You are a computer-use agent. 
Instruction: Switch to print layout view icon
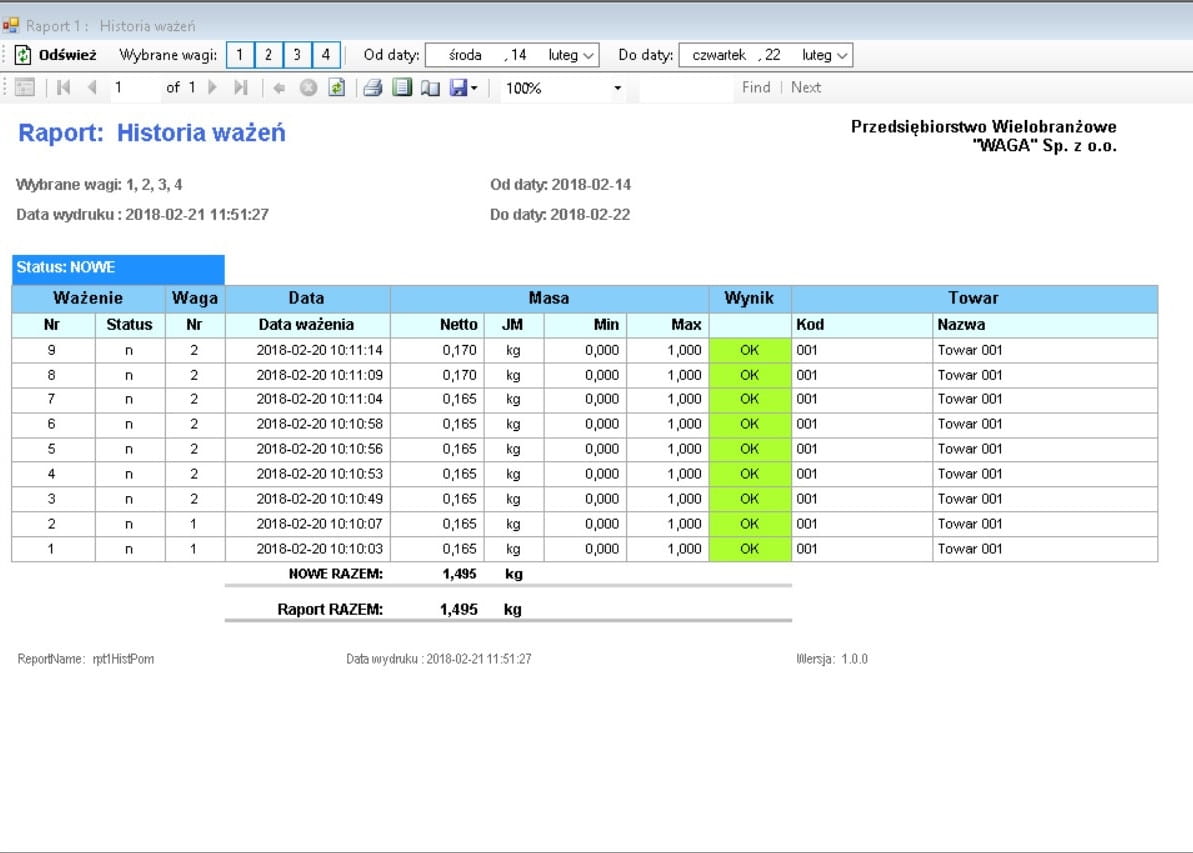[402, 88]
